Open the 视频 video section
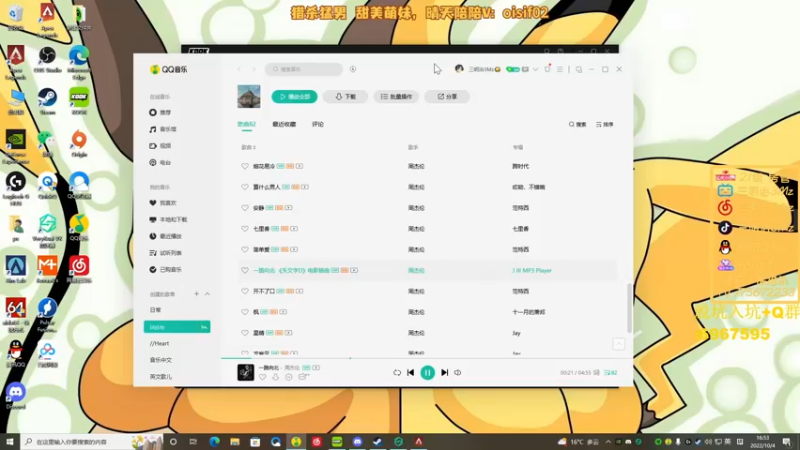800x450 pixels. [x=160, y=146]
